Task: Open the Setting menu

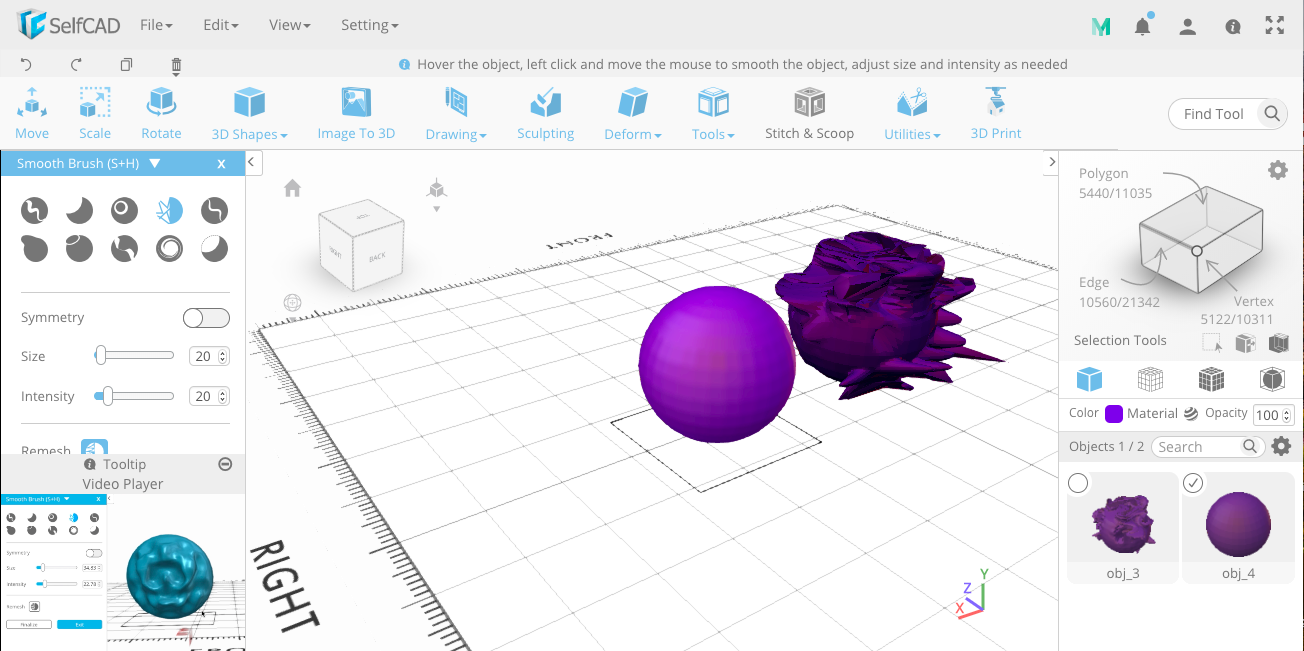Action: 369,25
